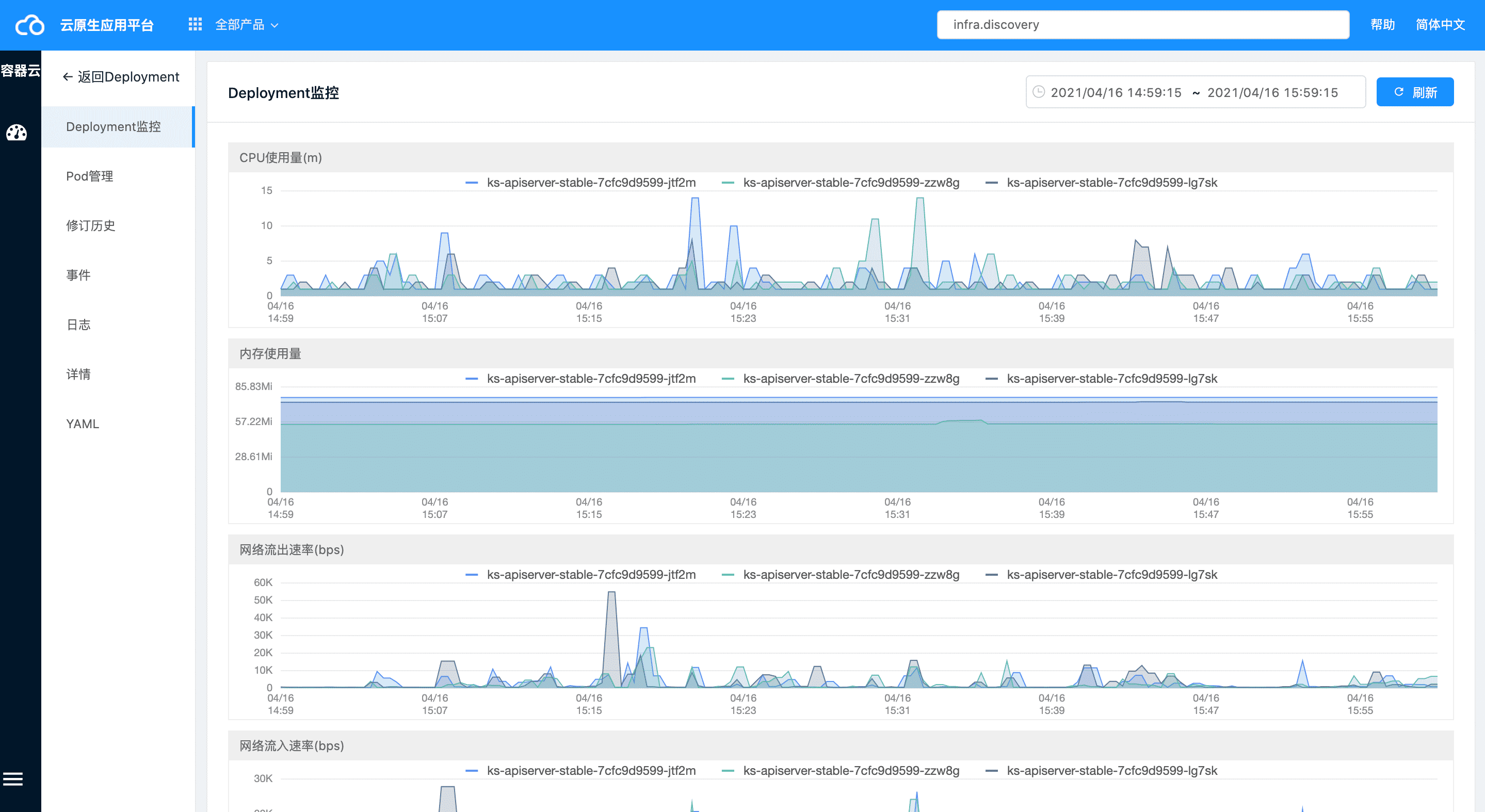1485x812 pixels.
Task: Click the 网络流出速率(bps) chart title
Action: pyautogui.click(x=292, y=550)
